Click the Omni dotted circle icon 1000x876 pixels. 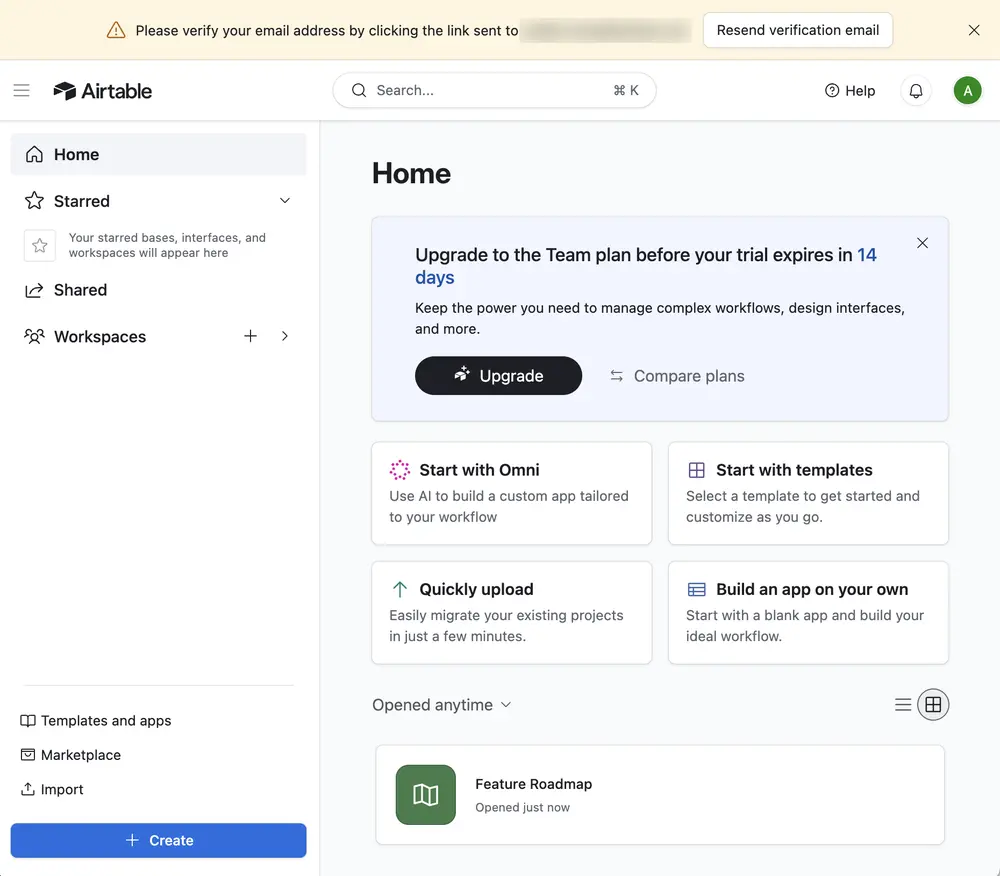pyautogui.click(x=400, y=470)
